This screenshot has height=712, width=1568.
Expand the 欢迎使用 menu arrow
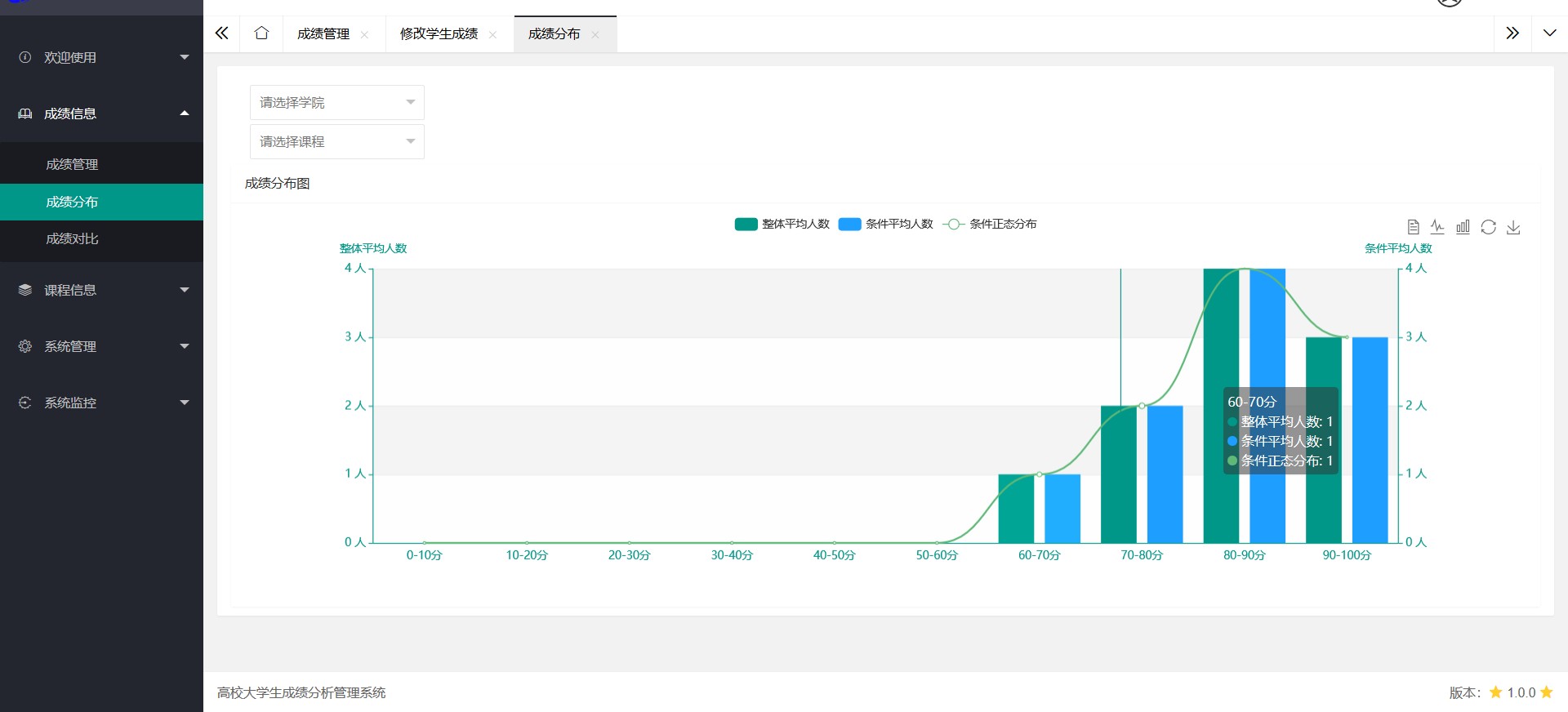point(185,57)
